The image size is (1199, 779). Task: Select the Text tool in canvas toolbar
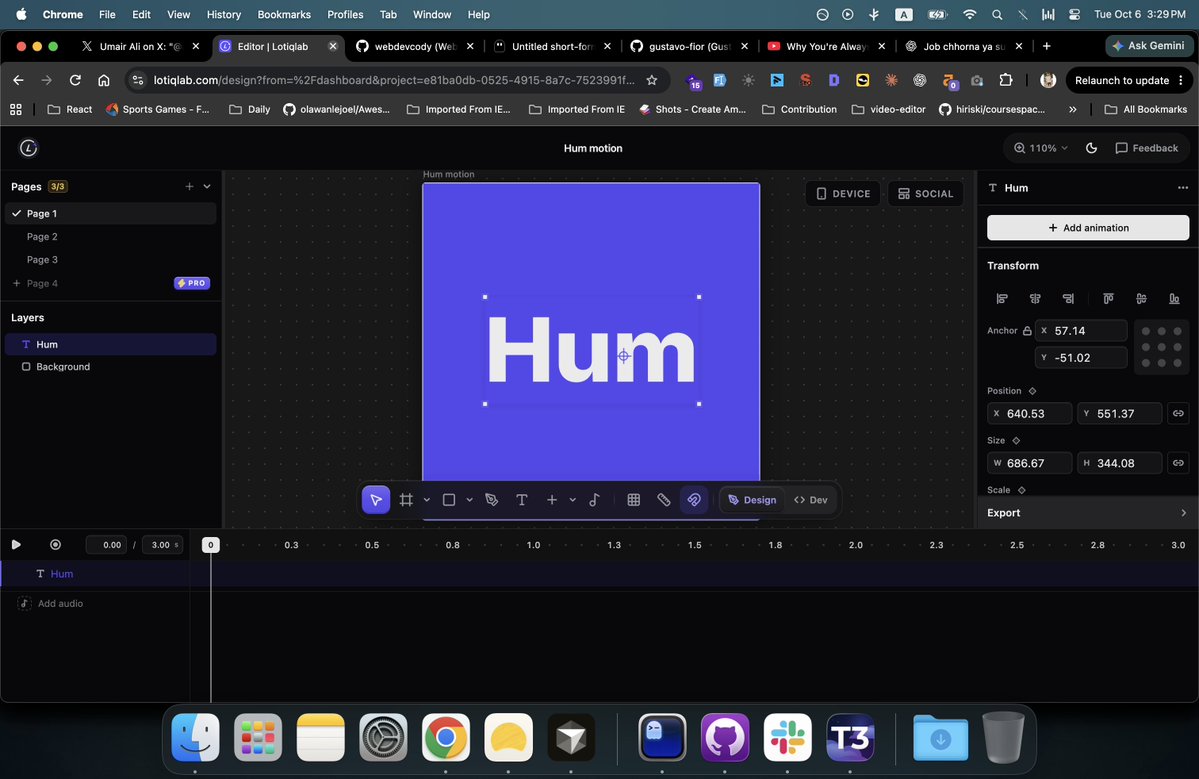click(x=522, y=500)
